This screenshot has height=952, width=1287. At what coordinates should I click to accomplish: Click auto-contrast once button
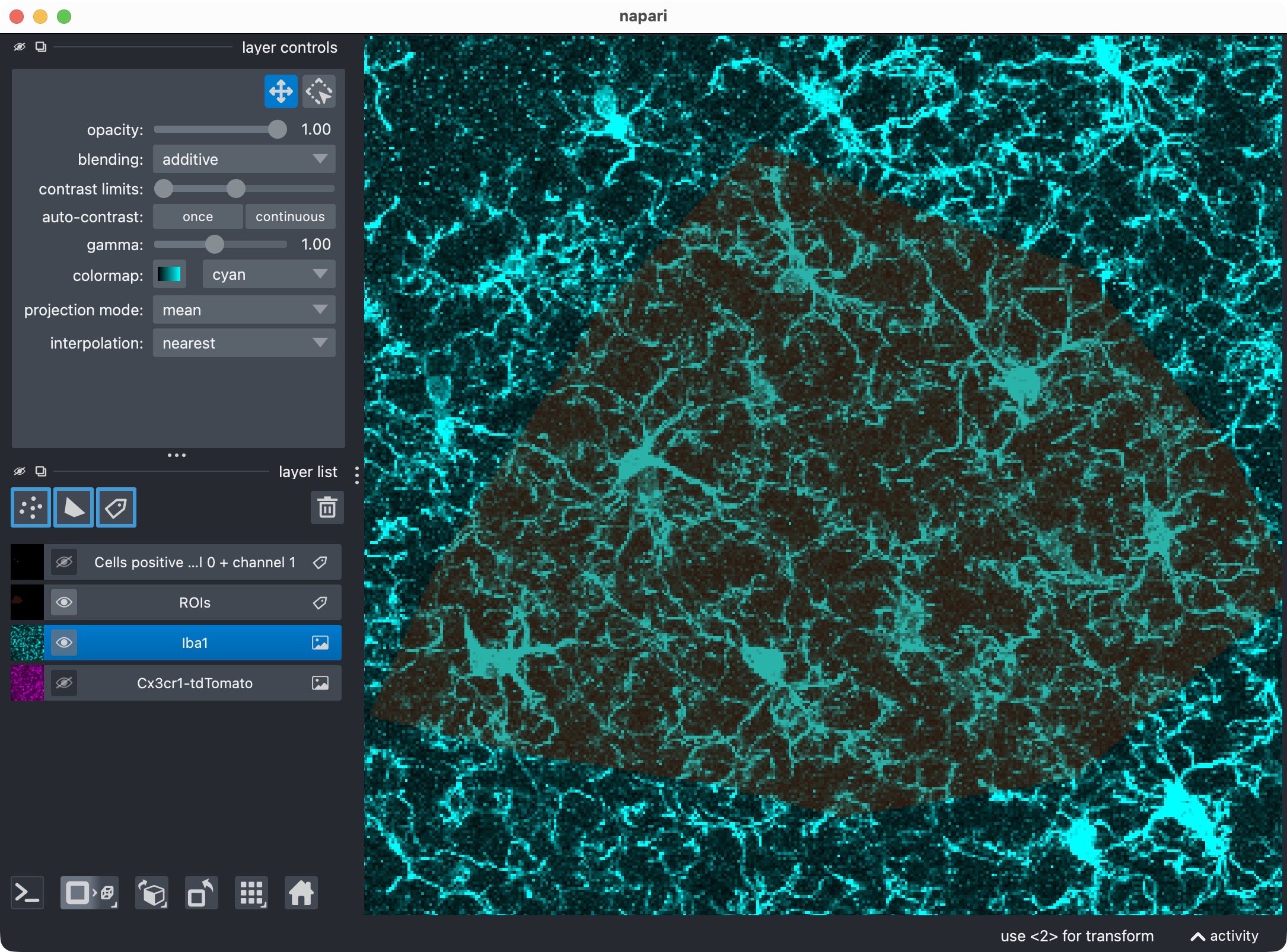point(197,217)
